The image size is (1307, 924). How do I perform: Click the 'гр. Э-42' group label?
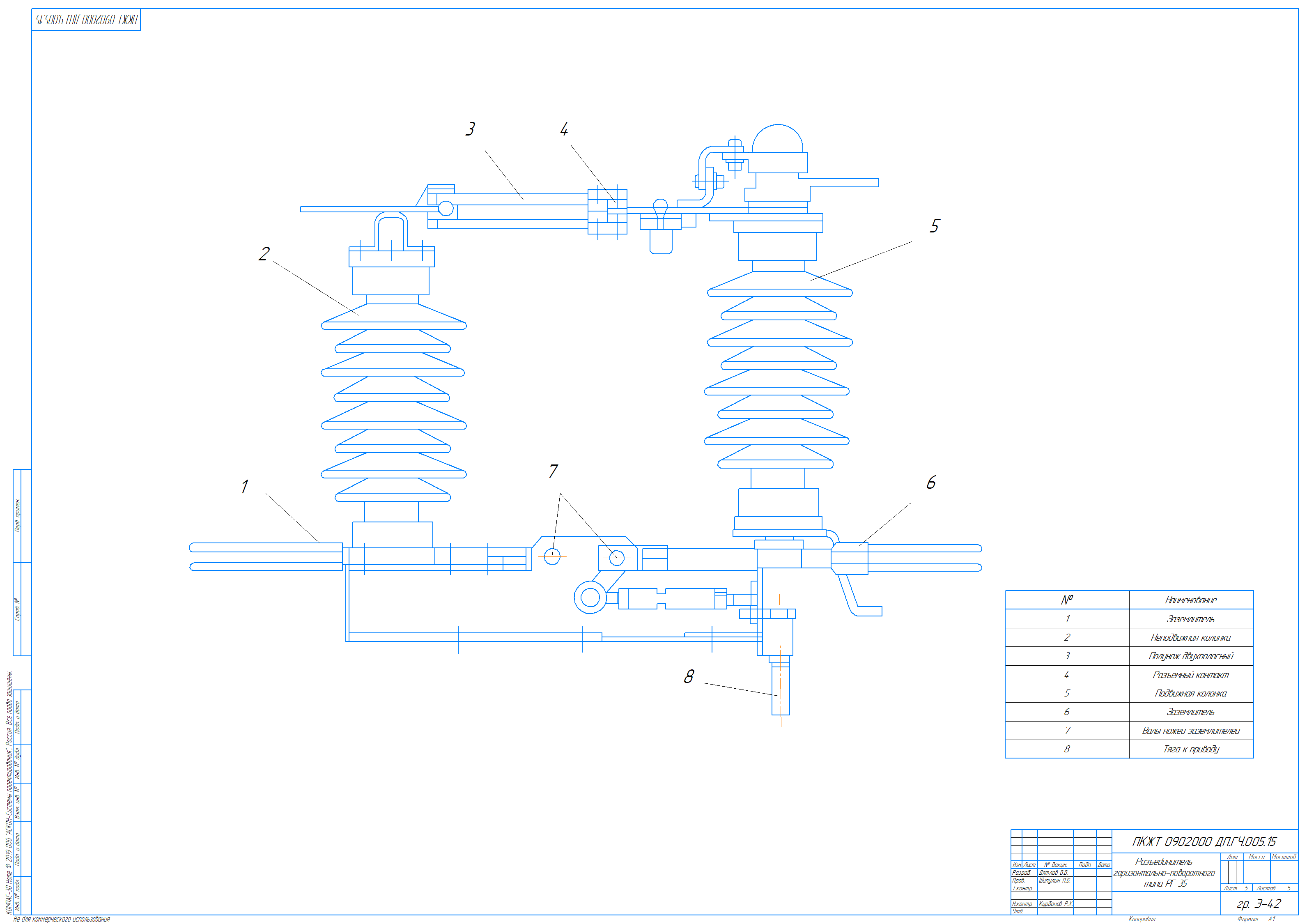coord(1259,903)
